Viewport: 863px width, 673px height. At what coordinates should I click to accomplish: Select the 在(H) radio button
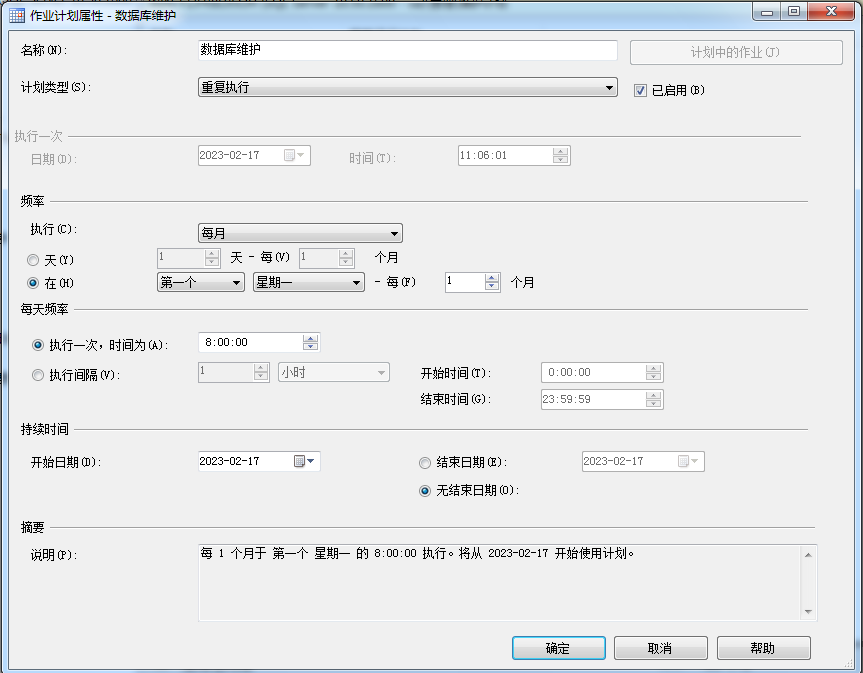click(x=33, y=283)
